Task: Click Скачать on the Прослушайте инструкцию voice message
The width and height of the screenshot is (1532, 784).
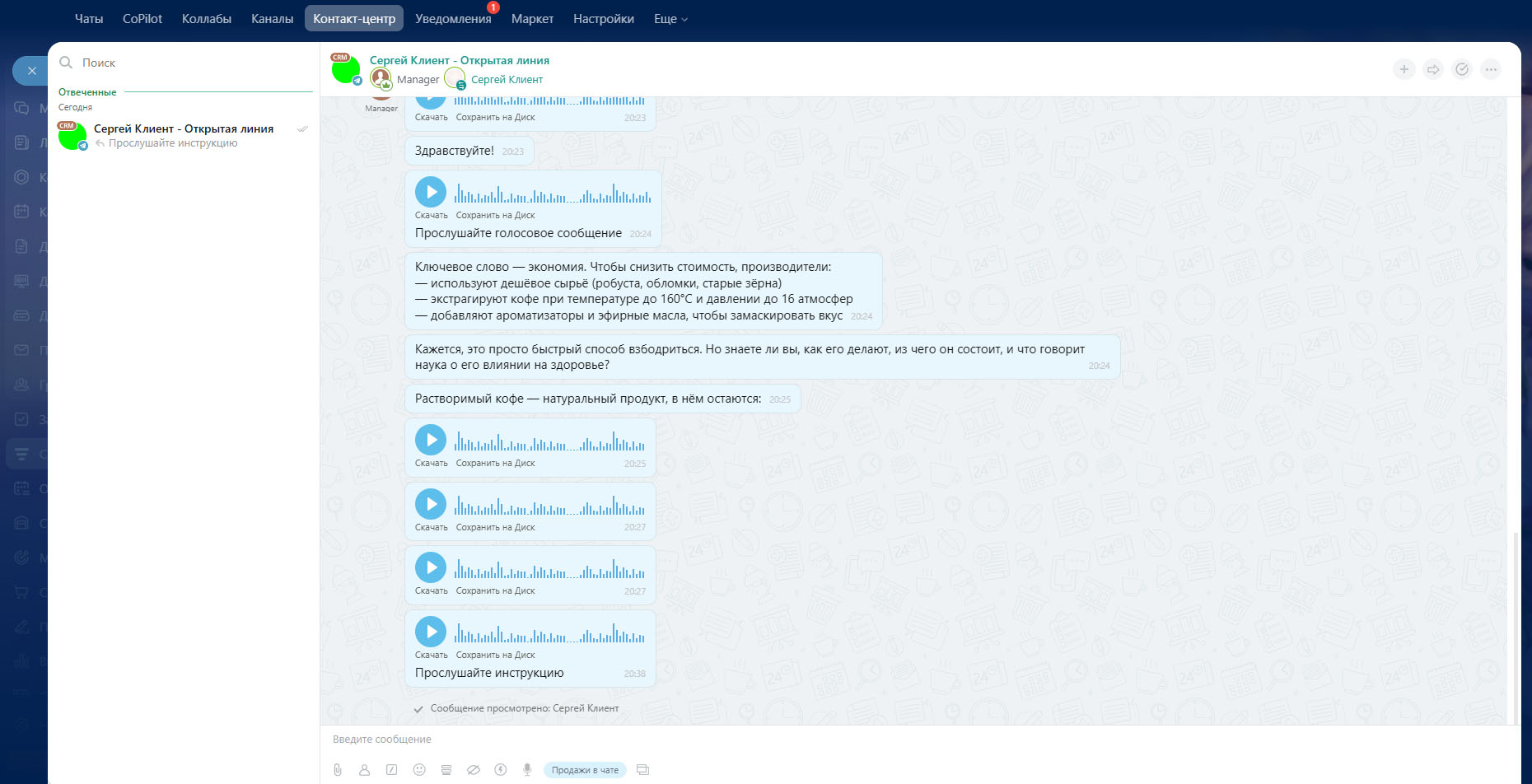Action: pos(431,655)
